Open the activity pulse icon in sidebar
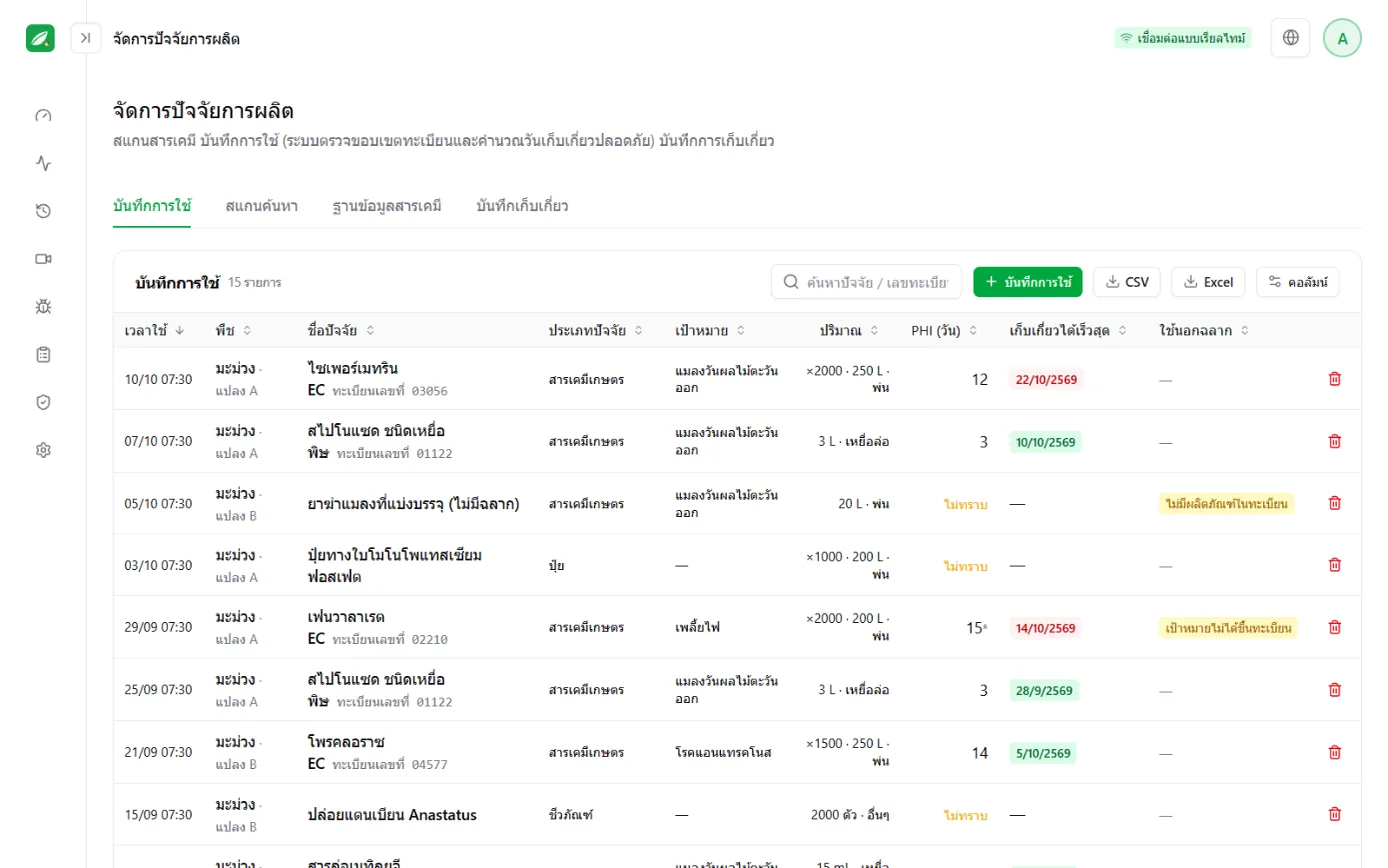Image resolution: width=1388 pixels, height=868 pixels. point(43,163)
